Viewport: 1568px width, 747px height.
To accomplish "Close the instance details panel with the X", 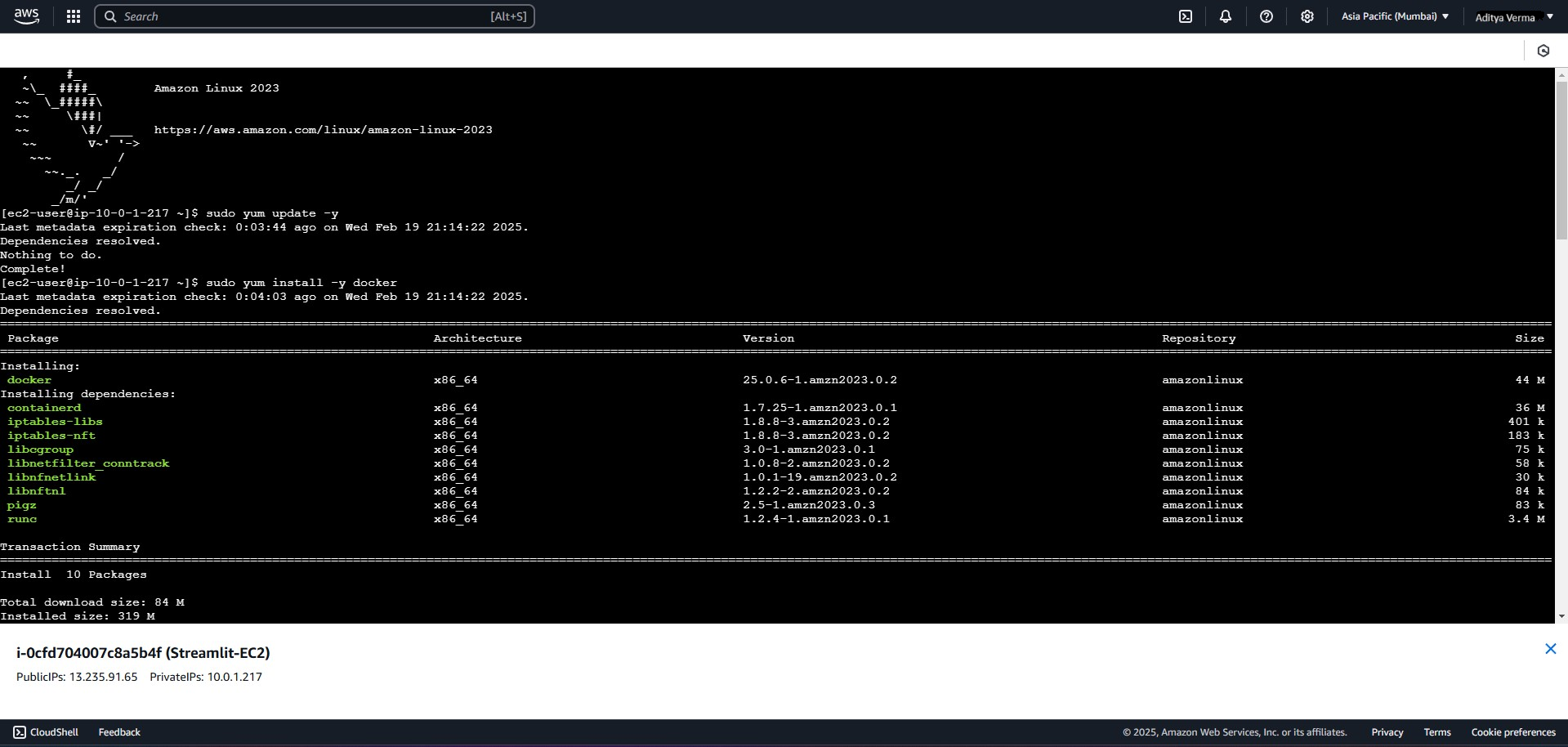I will click(x=1550, y=649).
